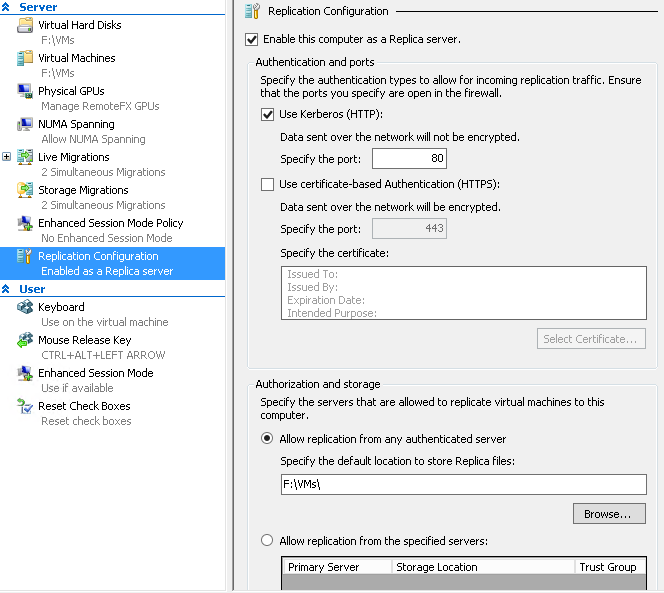Select the Keyboard settings icon
Screen dimensions: 664x593
pyautogui.click(x=25, y=307)
